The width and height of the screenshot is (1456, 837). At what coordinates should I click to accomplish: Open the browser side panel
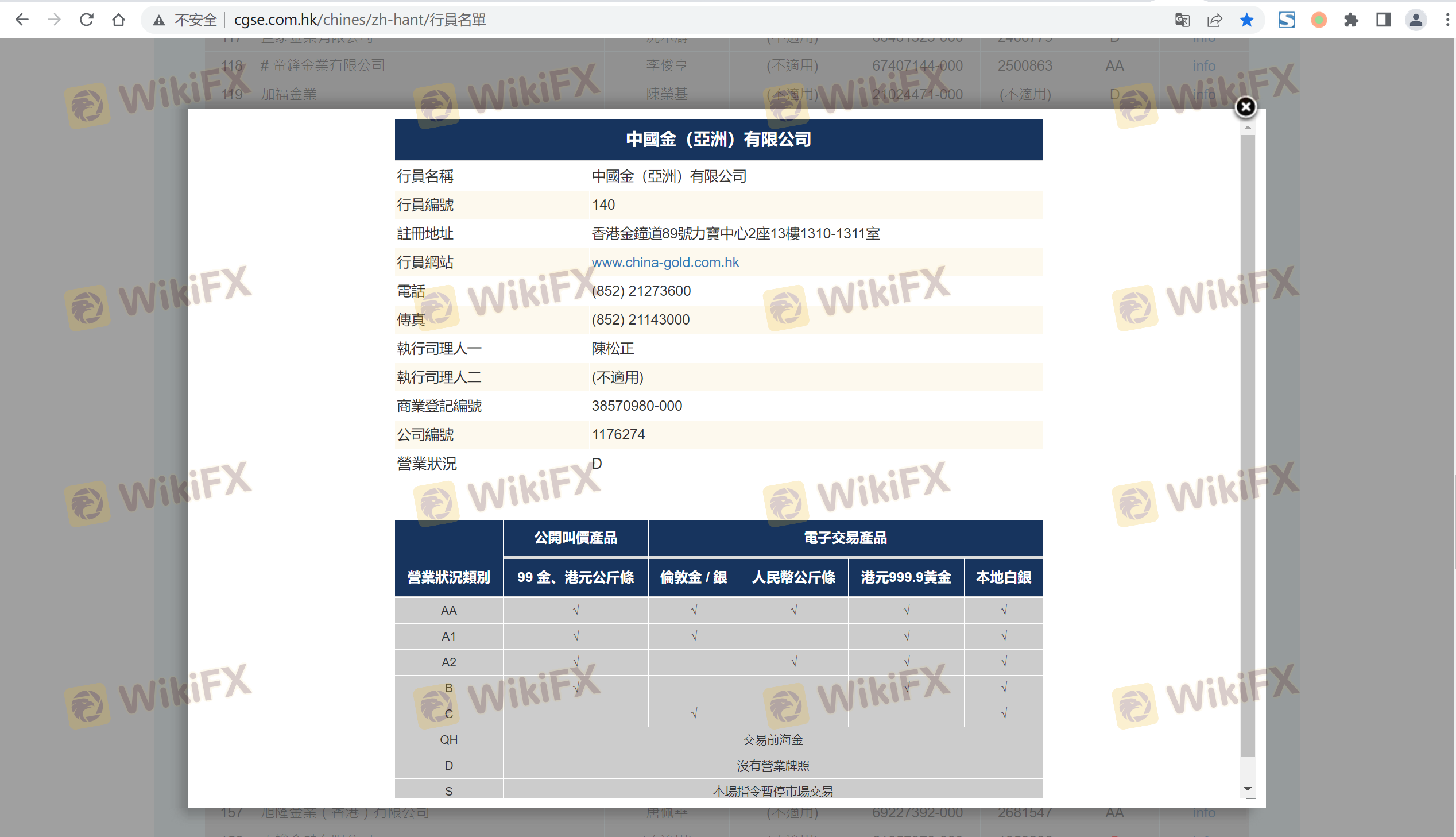coord(1383,20)
